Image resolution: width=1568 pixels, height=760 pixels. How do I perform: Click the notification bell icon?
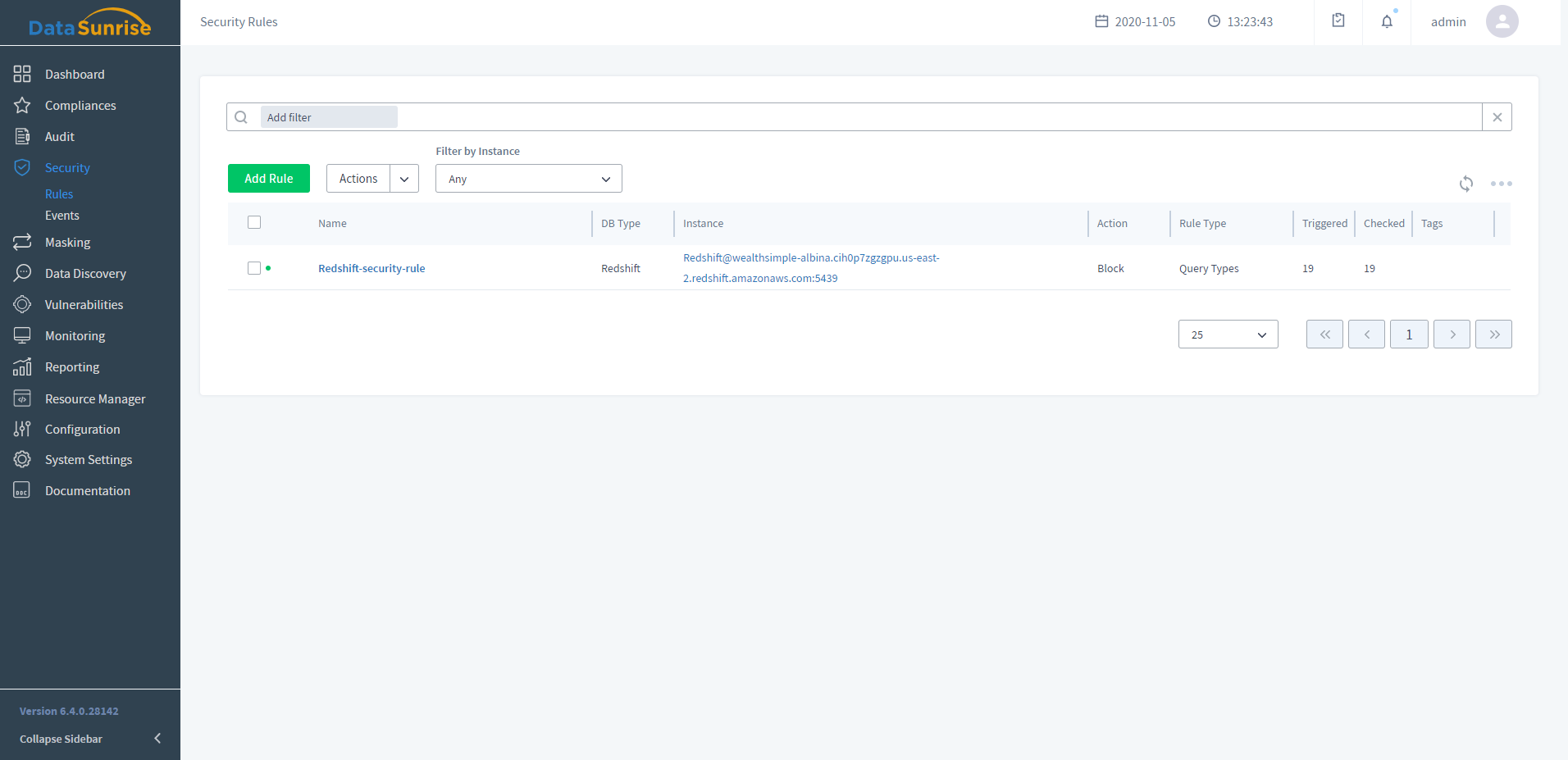1387,22
